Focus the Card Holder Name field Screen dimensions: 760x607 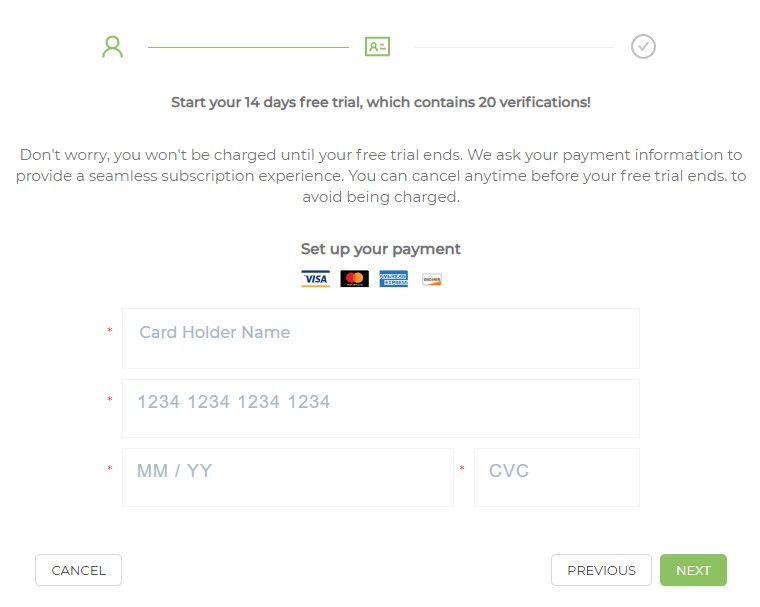tap(380, 338)
